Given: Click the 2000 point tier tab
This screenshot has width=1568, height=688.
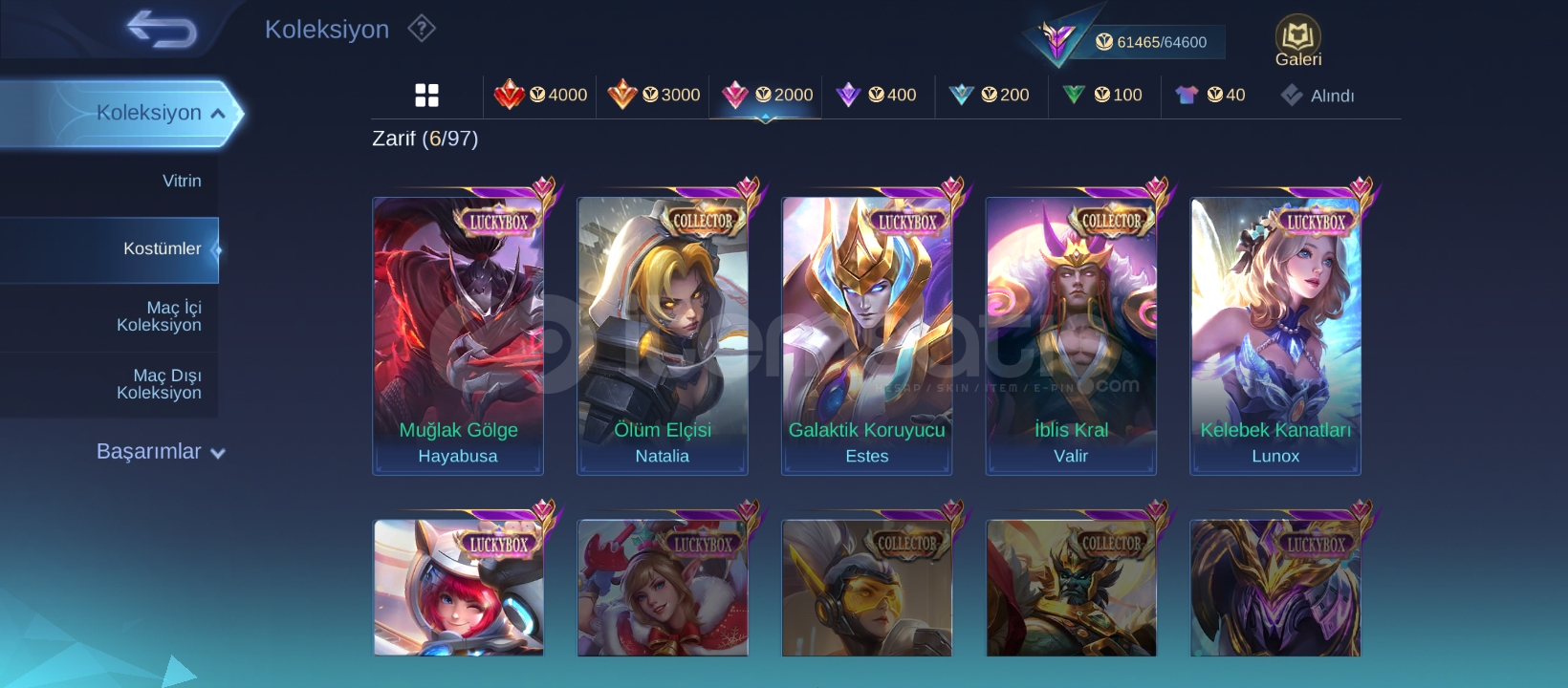Looking at the screenshot, I should point(766,95).
